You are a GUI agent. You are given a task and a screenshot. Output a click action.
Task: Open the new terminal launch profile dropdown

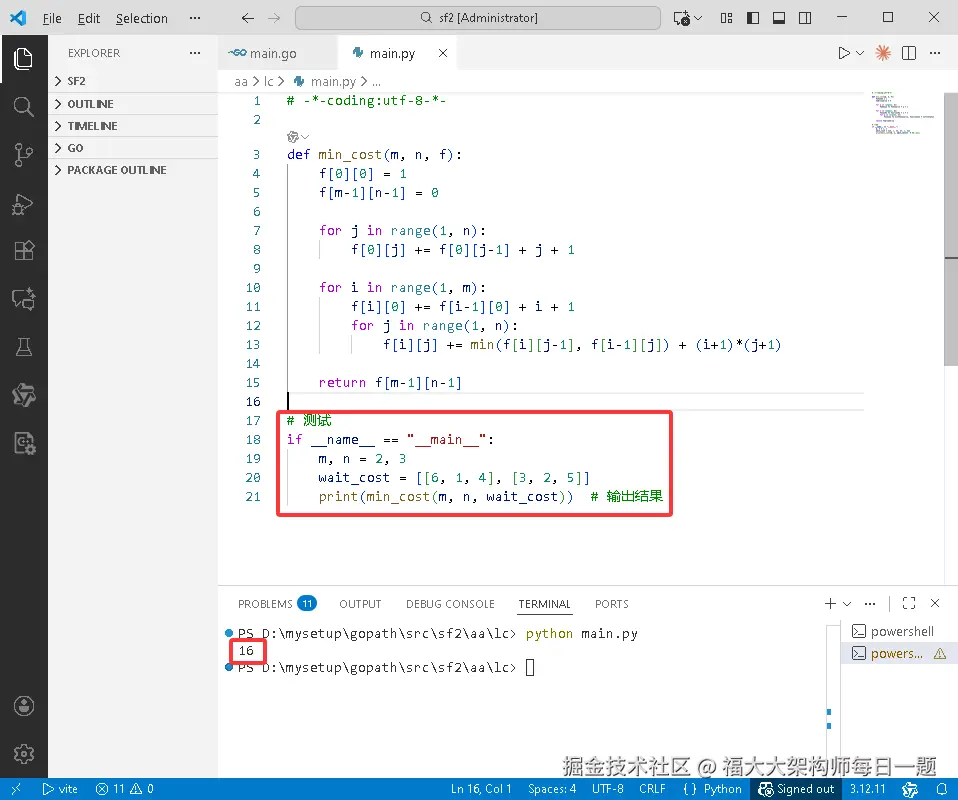tap(847, 603)
